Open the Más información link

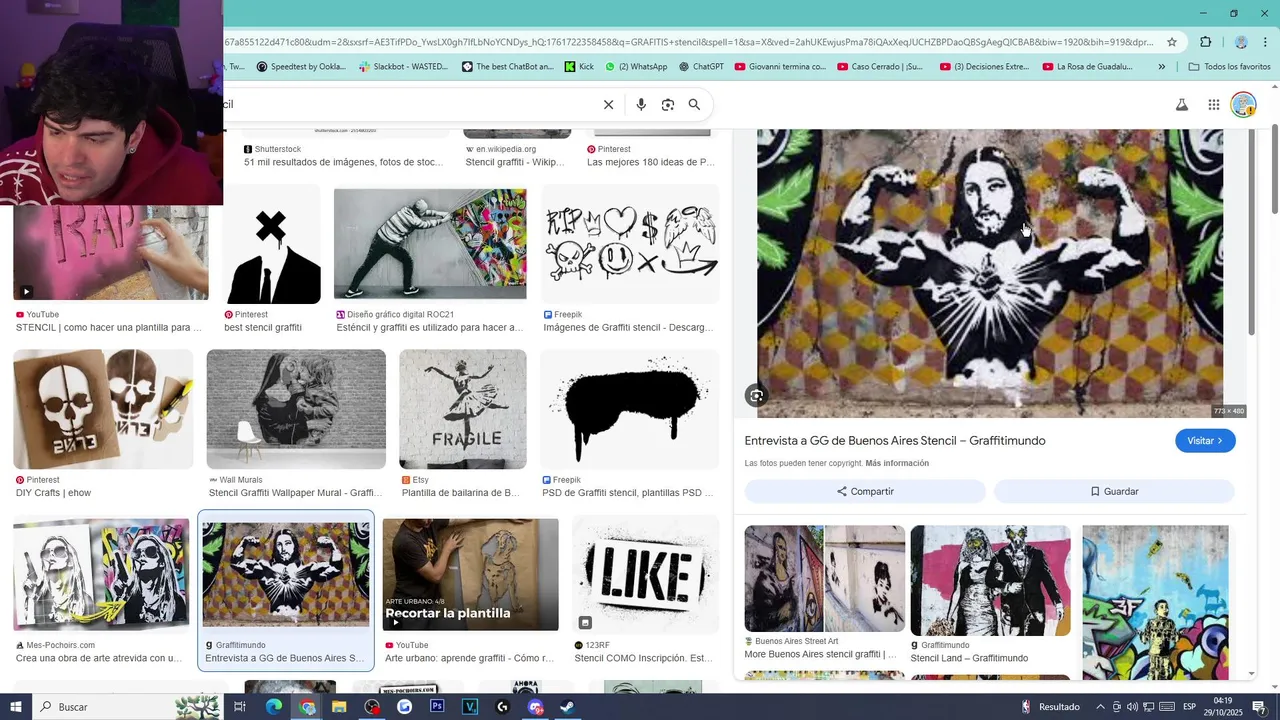pyautogui.click(x=897, y=463)
